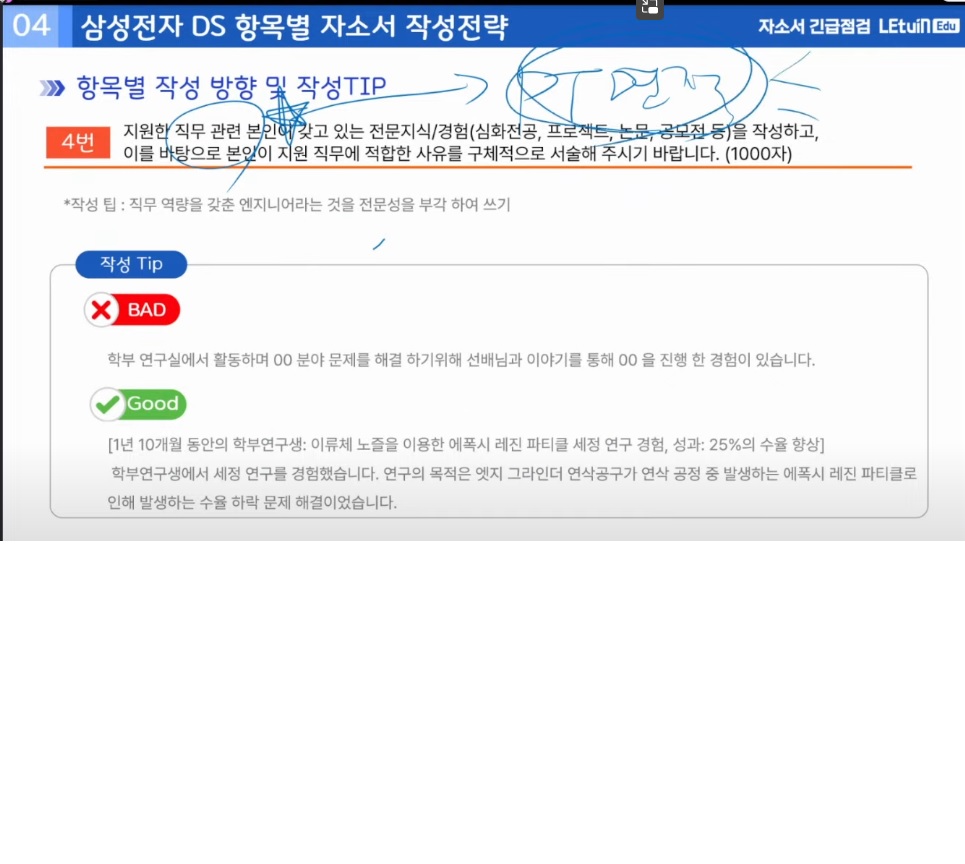This screenshot has height=864, width=965.
Task: Click the picture-in-picture icon at top
Action: (649, 9)
